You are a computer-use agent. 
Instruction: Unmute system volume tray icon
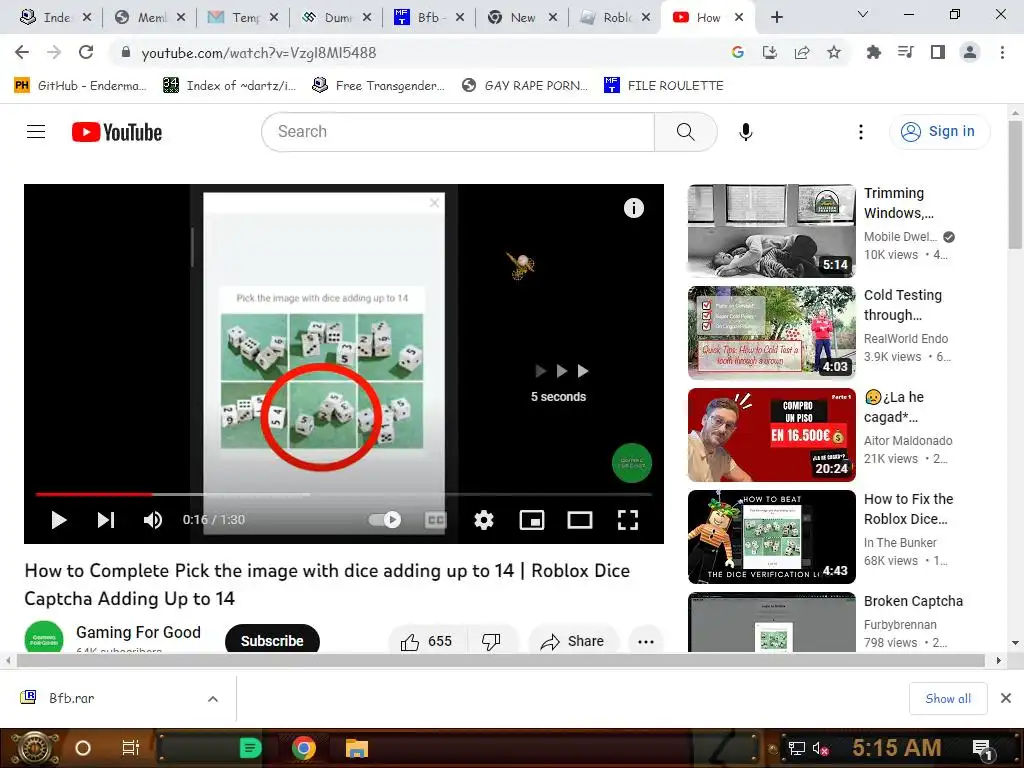click(x=820, y=748)
